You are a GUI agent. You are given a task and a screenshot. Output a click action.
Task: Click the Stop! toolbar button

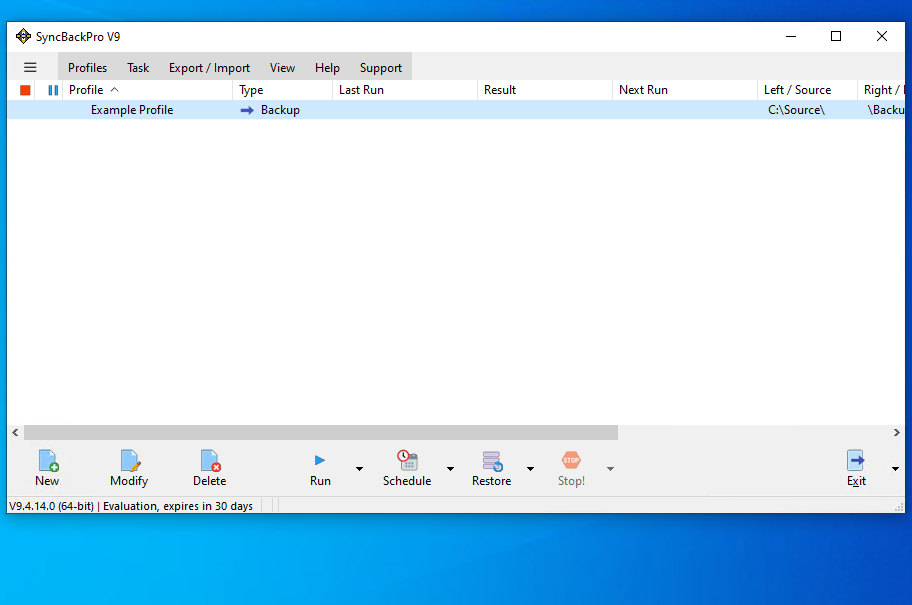[571, 468]
